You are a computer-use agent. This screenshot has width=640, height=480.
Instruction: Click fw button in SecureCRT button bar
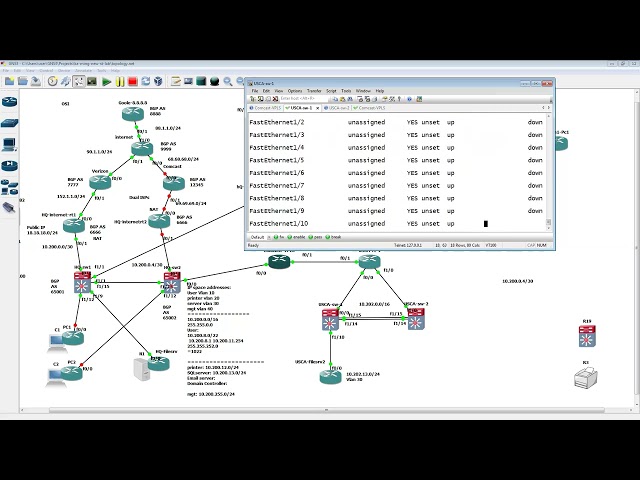click(x=279, y=237)
